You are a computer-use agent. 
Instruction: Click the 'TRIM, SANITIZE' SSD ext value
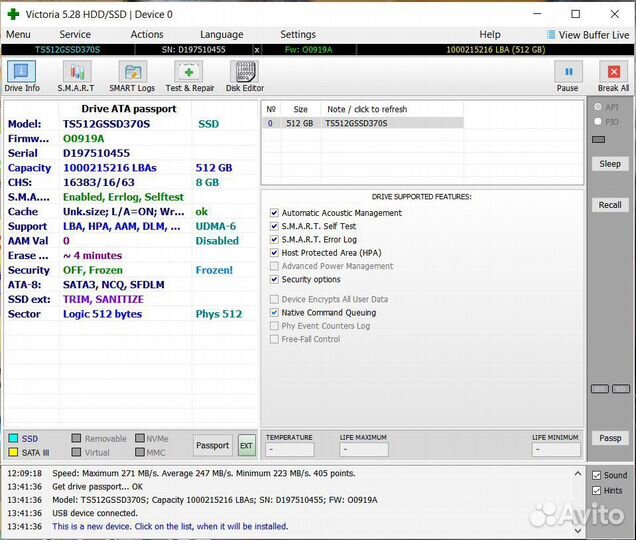(103, 299)
